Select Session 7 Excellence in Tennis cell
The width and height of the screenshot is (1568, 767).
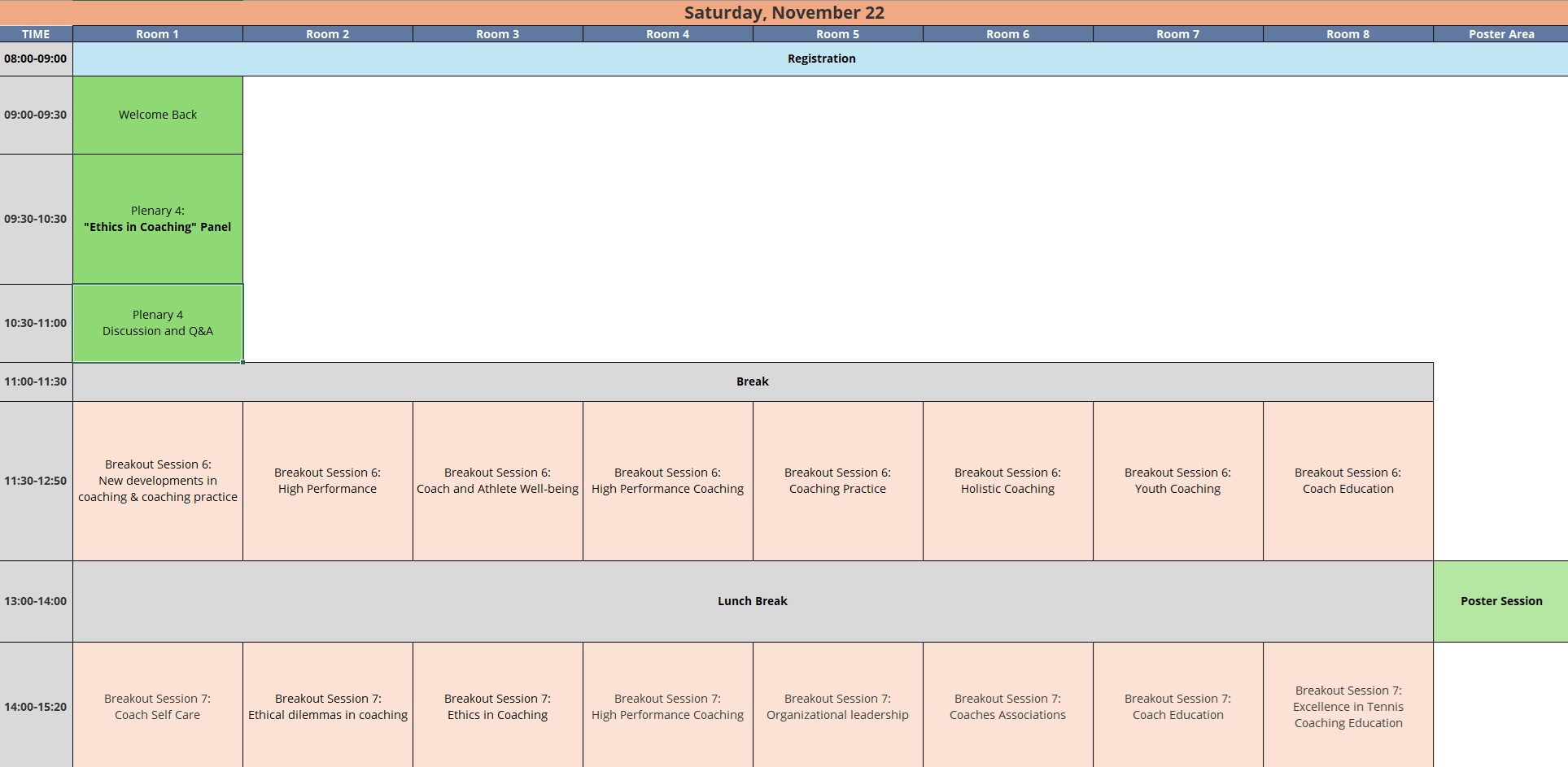tap(1347, 706)
